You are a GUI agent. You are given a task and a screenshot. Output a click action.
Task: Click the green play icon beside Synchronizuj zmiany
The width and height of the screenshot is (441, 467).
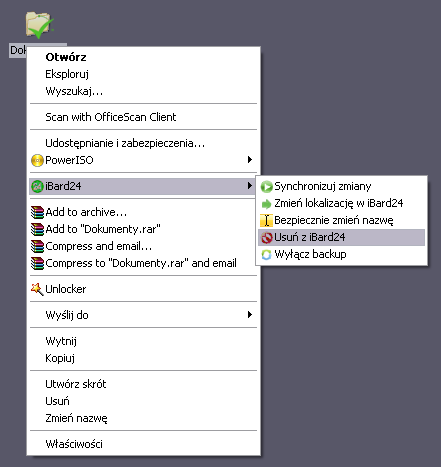pos(266,187)
